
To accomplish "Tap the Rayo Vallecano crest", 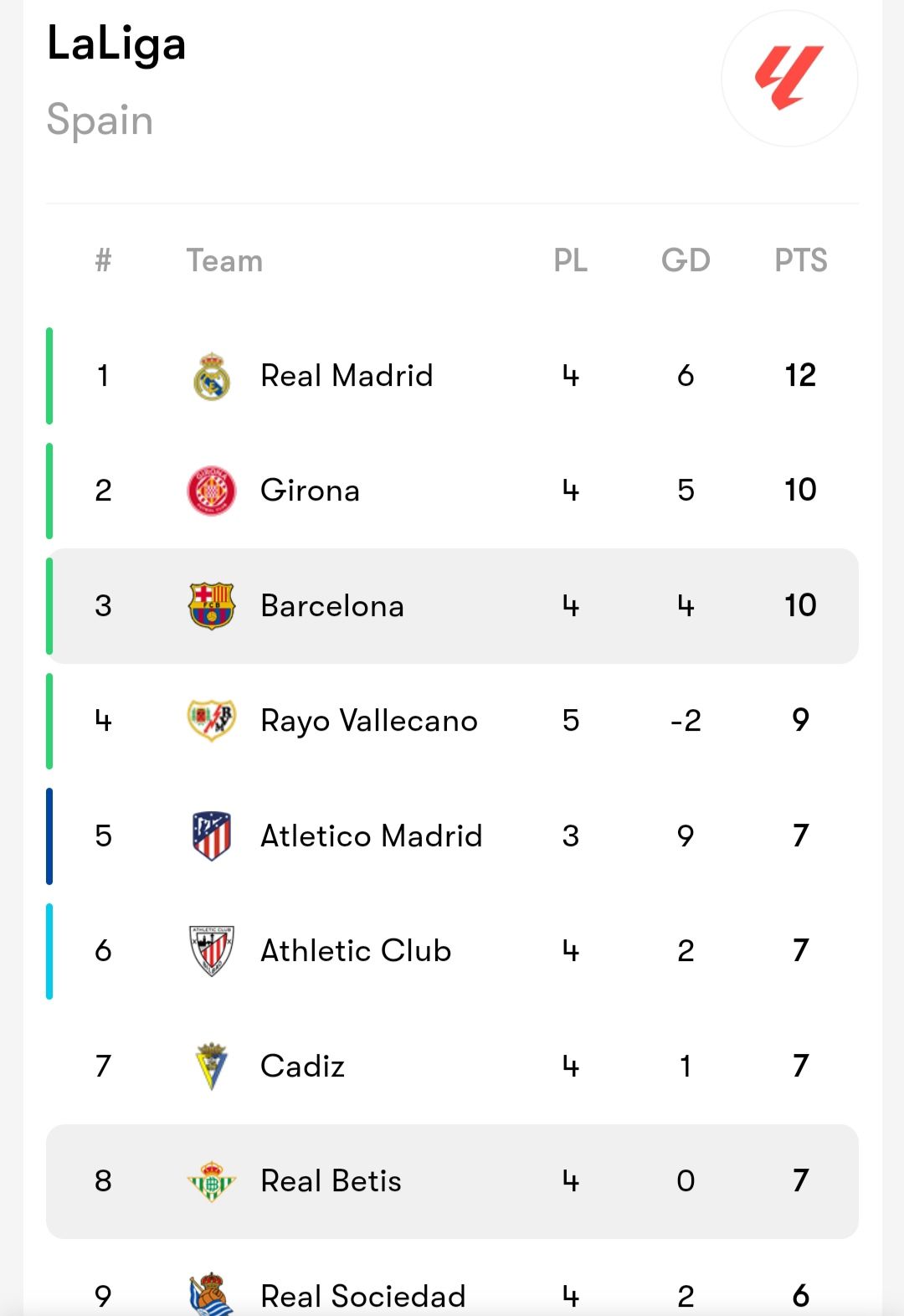I will click(212, 720).
